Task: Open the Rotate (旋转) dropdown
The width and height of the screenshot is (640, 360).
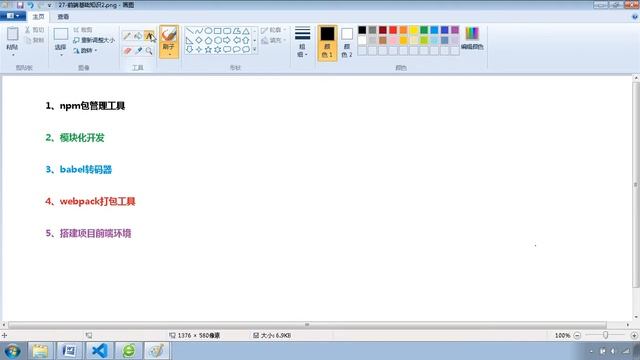Action: click(x=86, y=51)
